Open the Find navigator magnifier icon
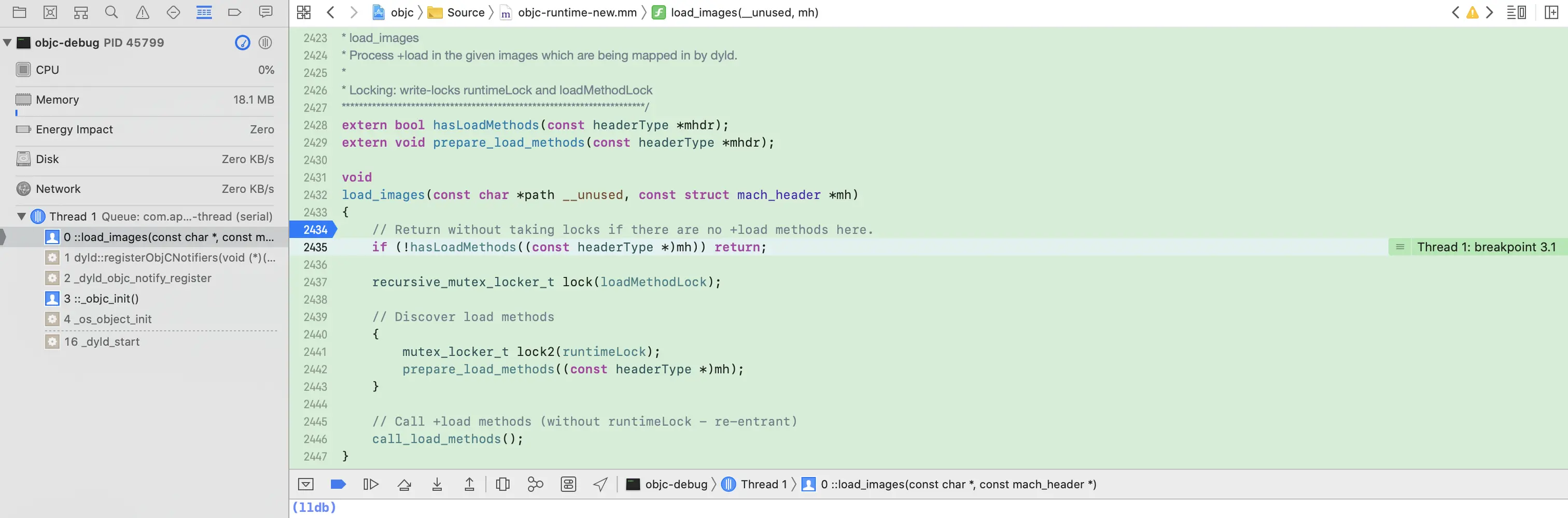 [111, 12]
